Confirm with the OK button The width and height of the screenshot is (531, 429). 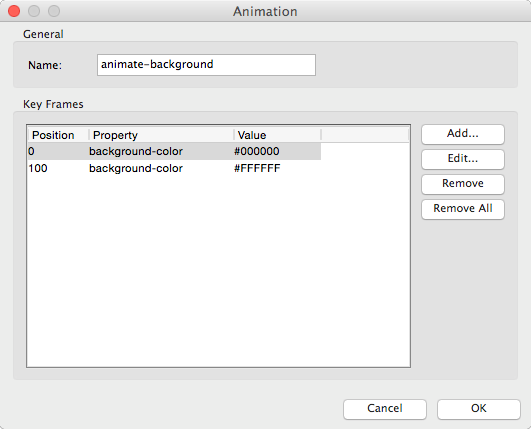pyautogui.click(x=479, y=409)
